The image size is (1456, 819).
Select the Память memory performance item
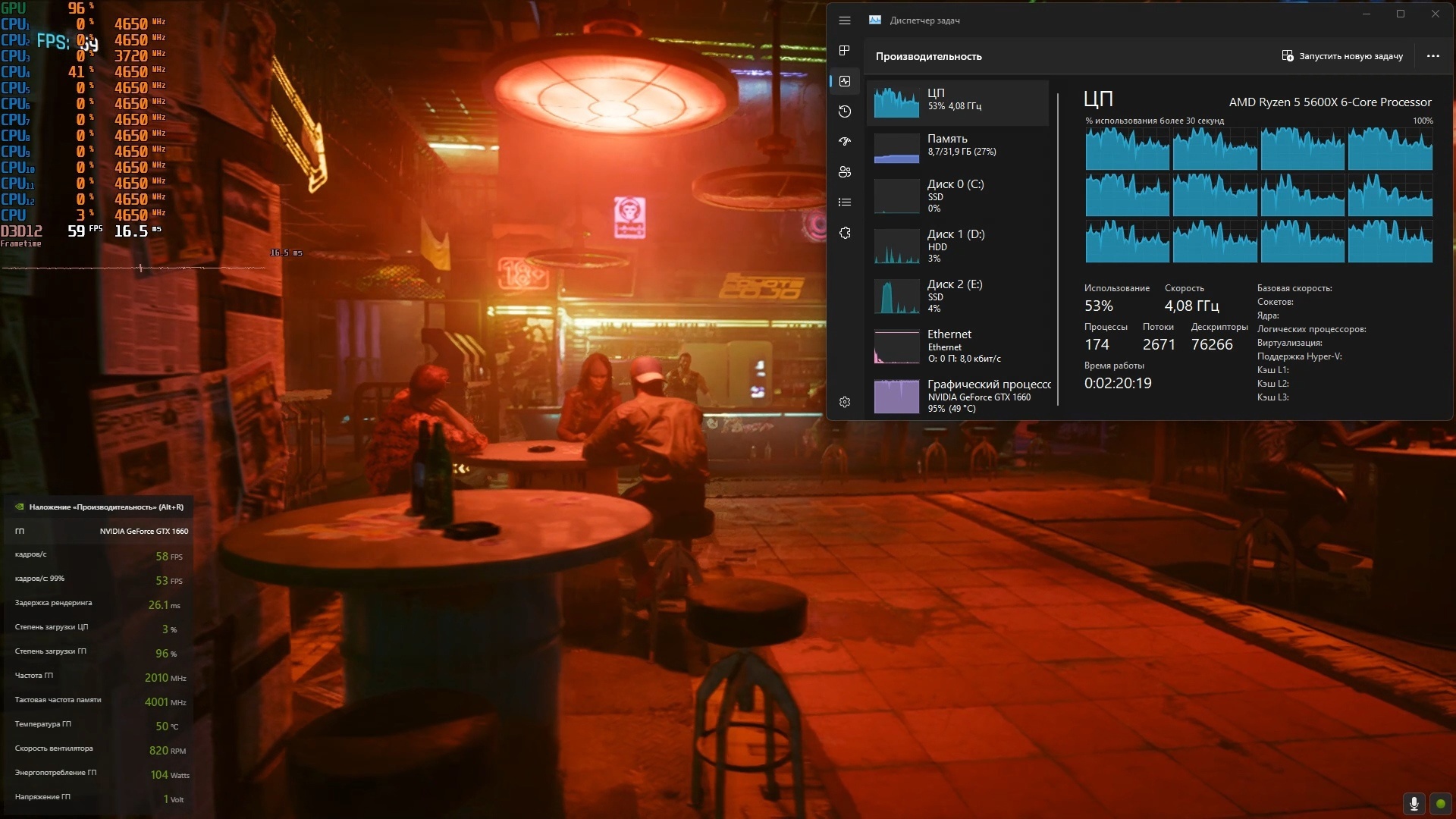coord(958,148)
